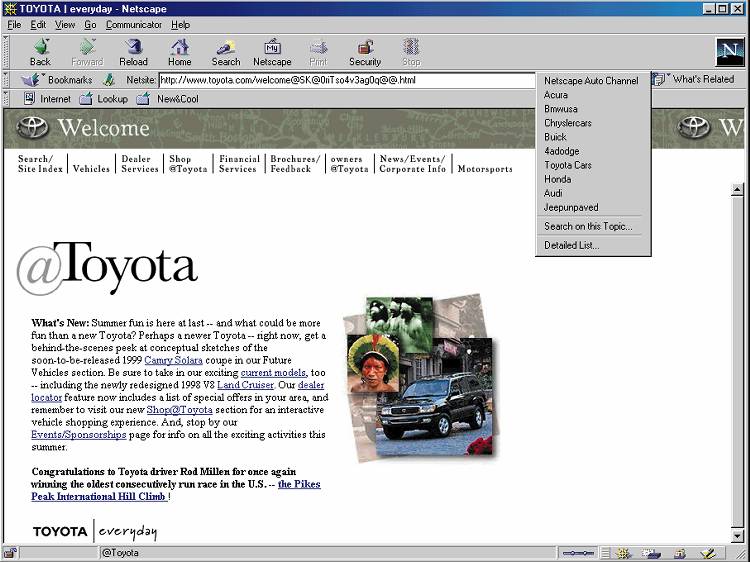Open the Pikes Peak Hill Climb link
Screen dimensions: 750x562
point(176,490)
